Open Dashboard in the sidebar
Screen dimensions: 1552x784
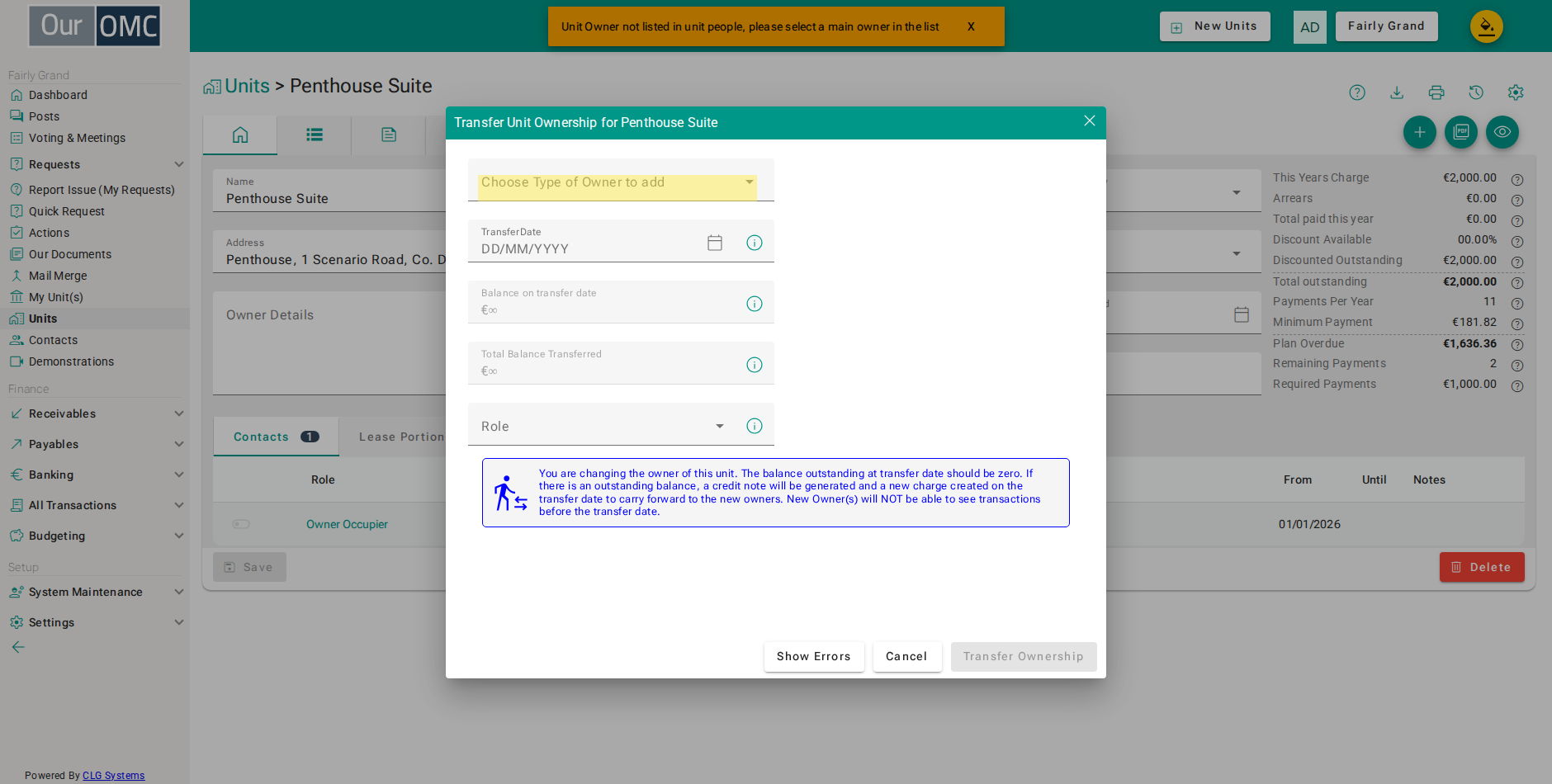58,95
